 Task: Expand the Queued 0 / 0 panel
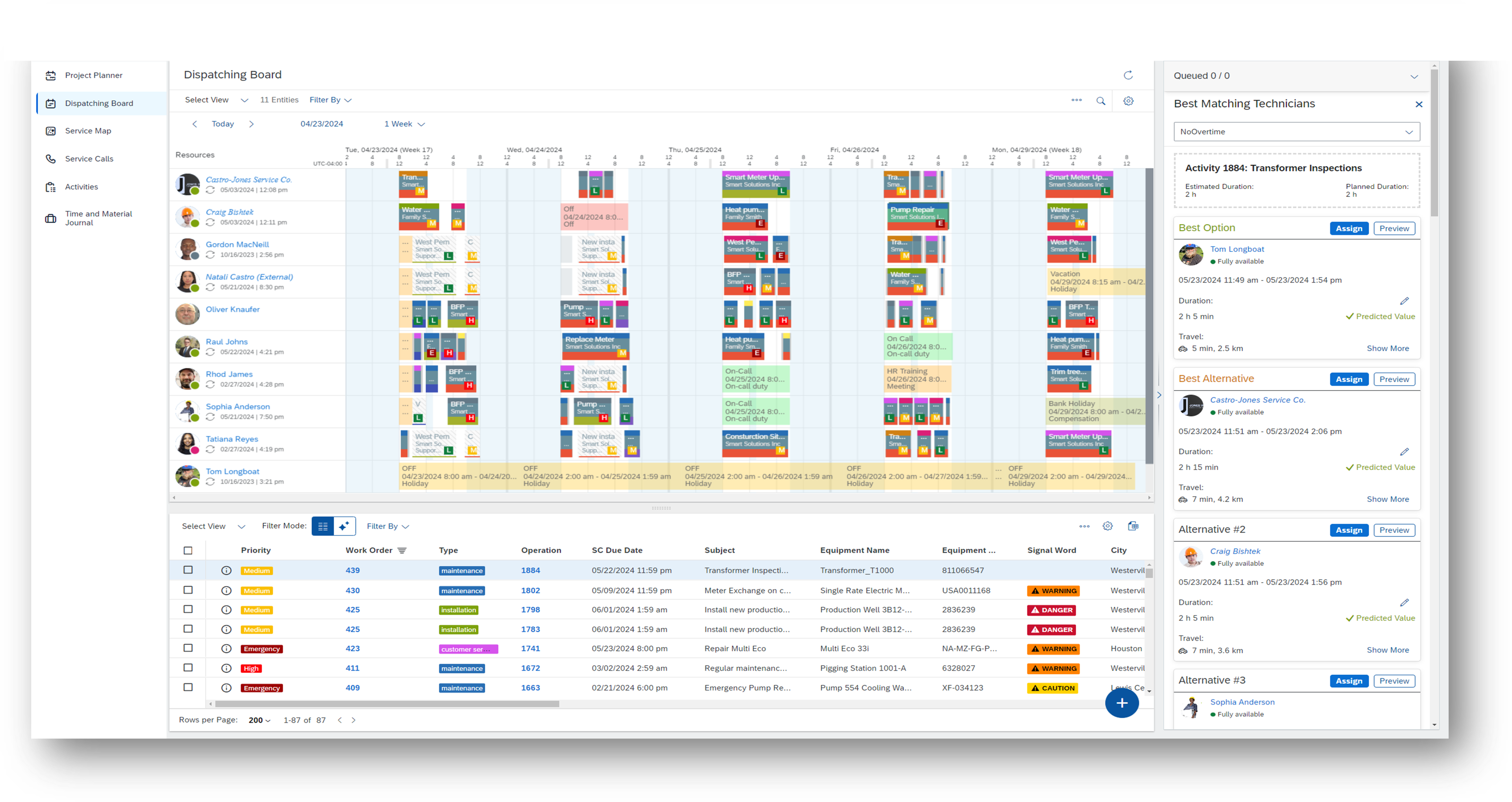(x=1413, y=76)
